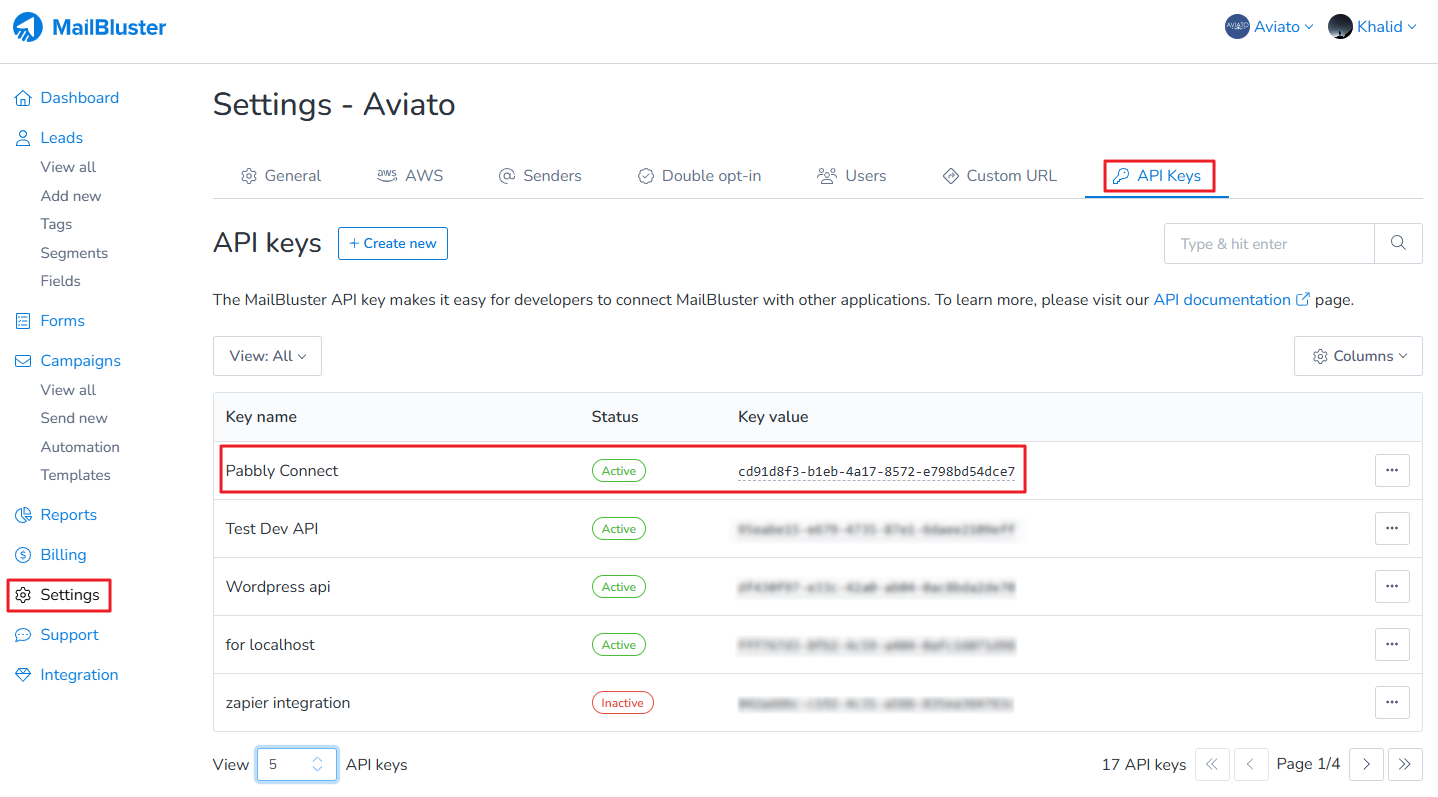Image resolution: width=1438 pixels, height=797 pixels.
Task: Open Integration in the sidebar
Action: tap(79, 675)
